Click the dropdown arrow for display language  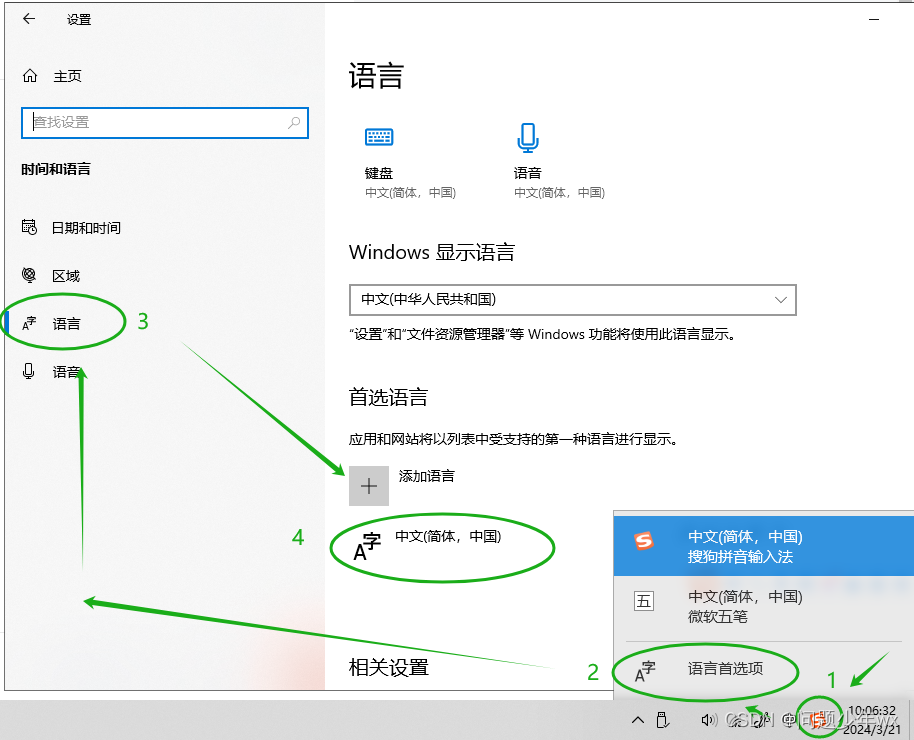(x=781, y=300)
